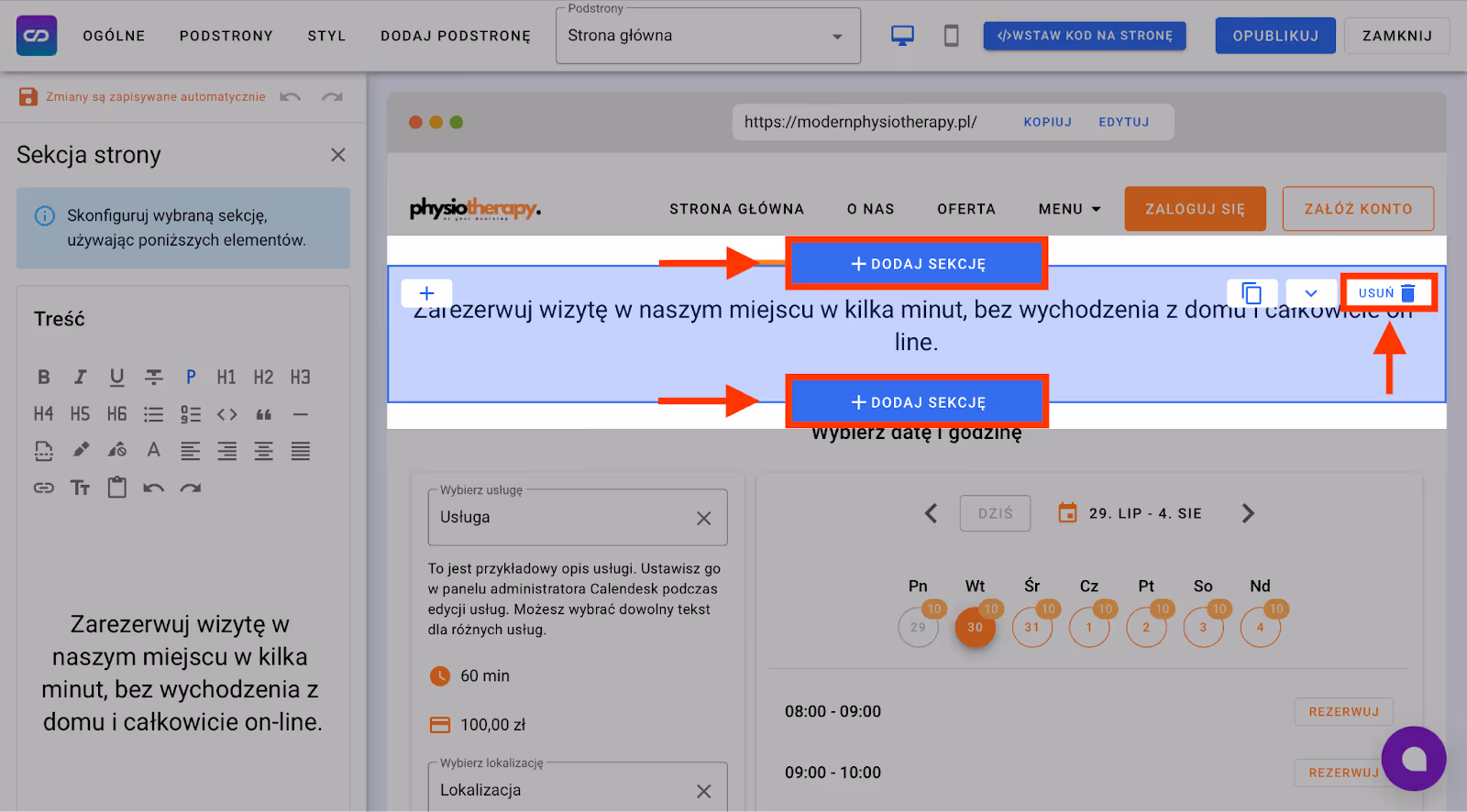Click the insert link icon

click(43, 488)
